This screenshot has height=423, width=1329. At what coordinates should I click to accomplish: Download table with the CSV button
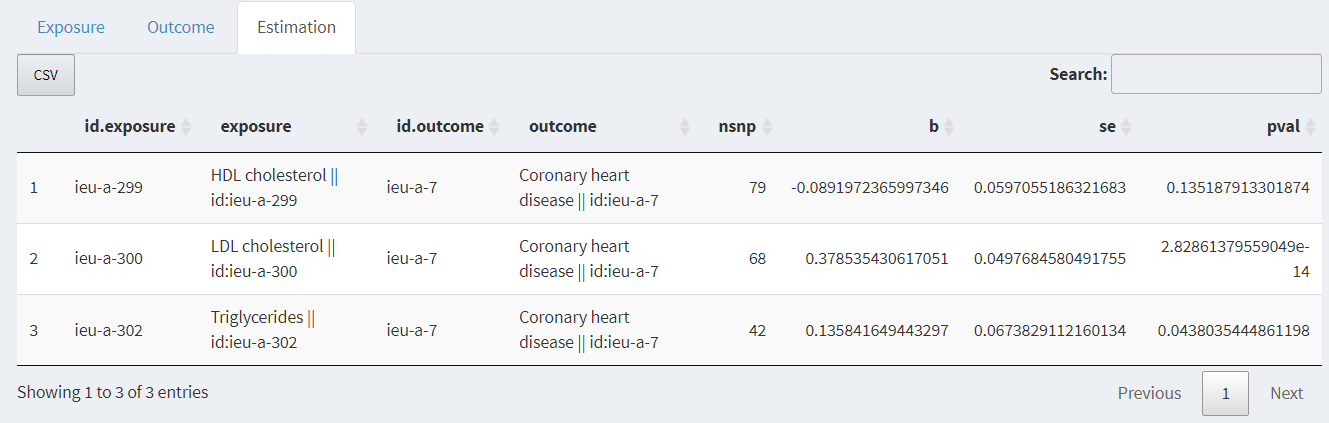point(46,75)
